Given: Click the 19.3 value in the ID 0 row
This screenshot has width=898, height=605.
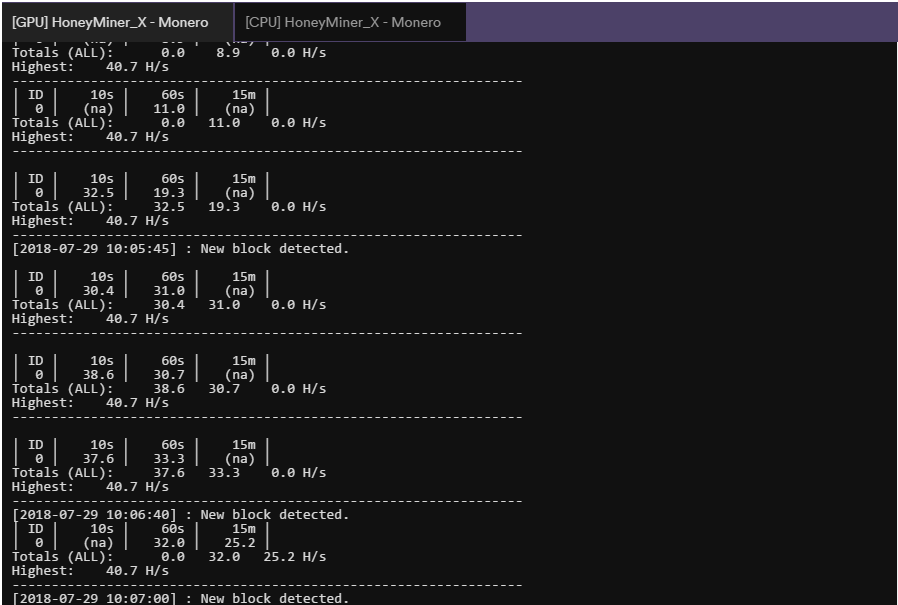Looking at the screenshot, I should click(169, 193).
